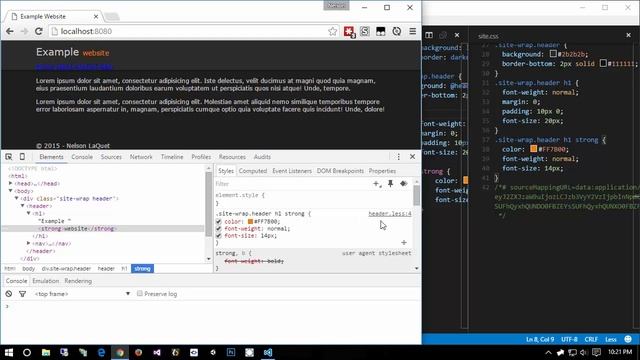The height and width of the screenshot is (360, 640).
Task: Open File Explorer from the taskbar
Action: tap(46, 352)
